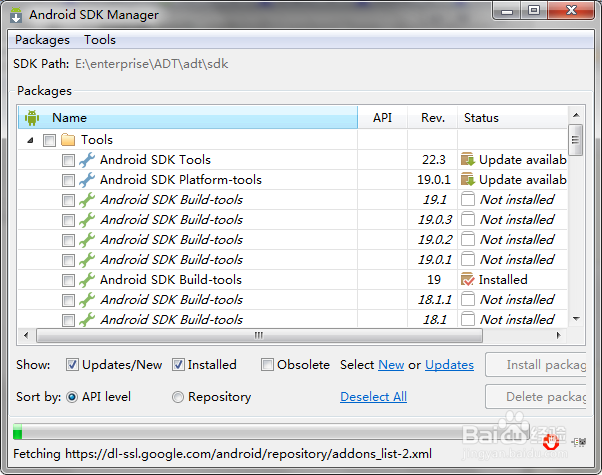Click update available icon for Platform-tools row
The width and height of the screenshot is (602, 475).
coord(468,179)
